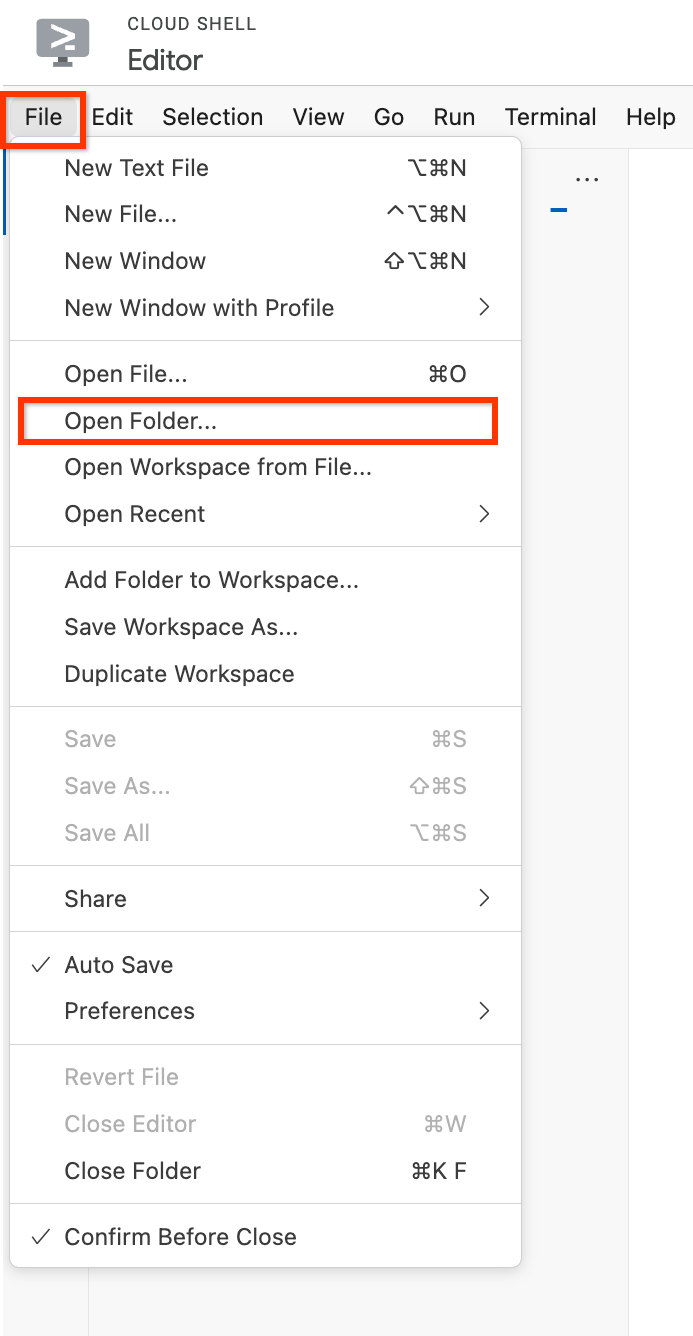The width and height of the screenshot is (693, 1336).
Task: Open the Terminal menu
Action: click(x=550, y=117)
